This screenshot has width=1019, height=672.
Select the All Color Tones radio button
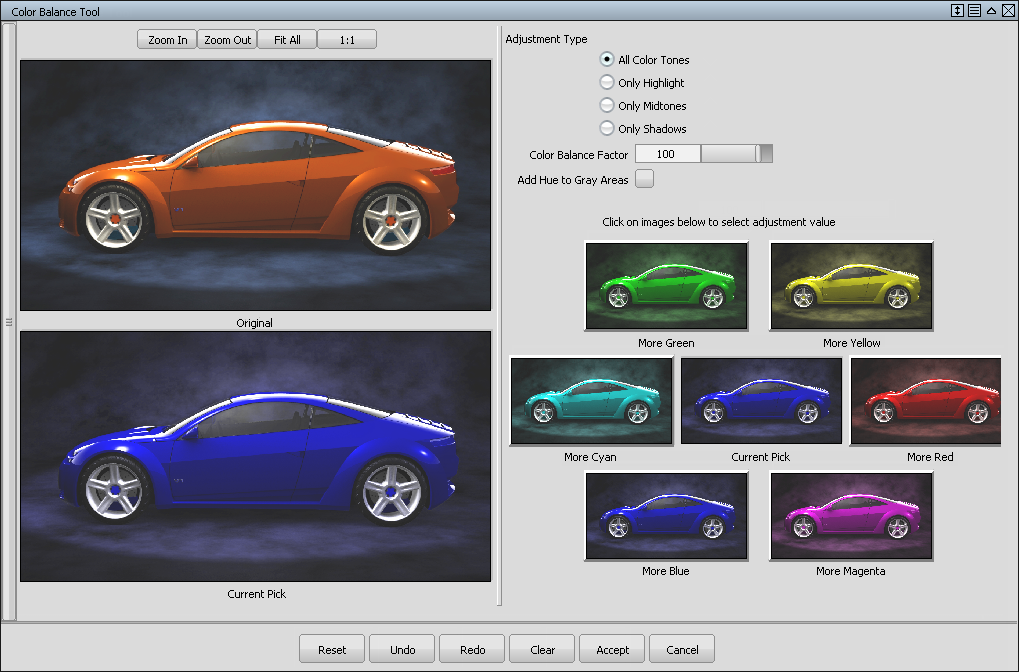607,60
